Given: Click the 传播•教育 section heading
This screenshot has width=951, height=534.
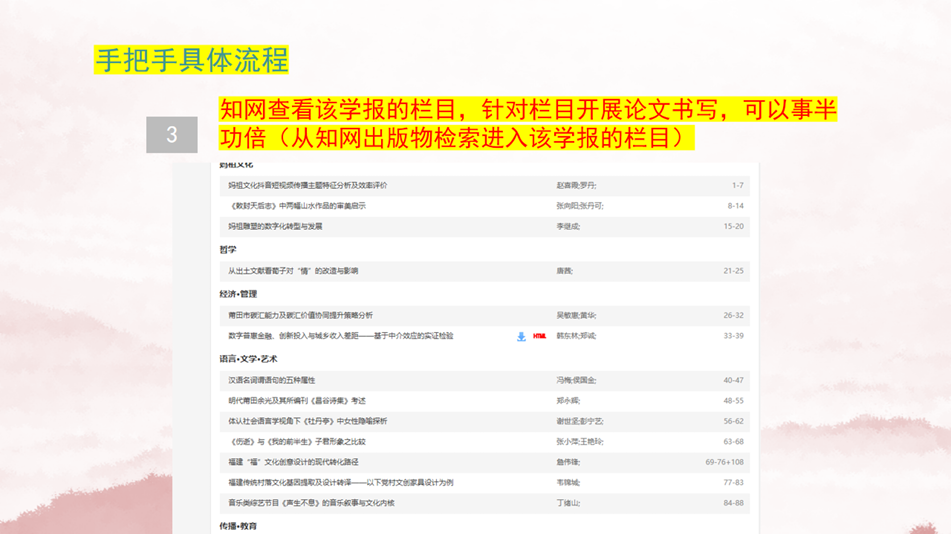Looking at the screenshot, I should 238,525.
